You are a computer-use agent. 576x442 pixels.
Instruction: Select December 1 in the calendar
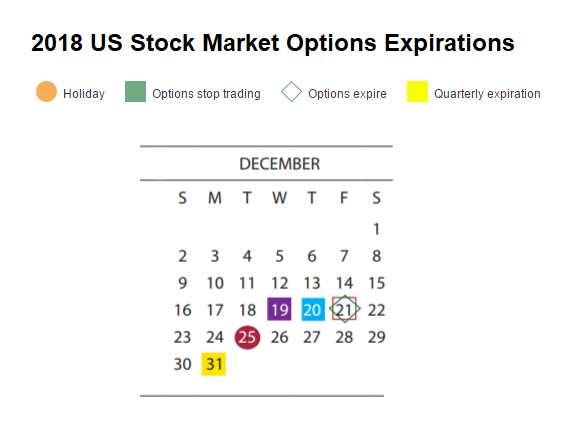point(376,229)
